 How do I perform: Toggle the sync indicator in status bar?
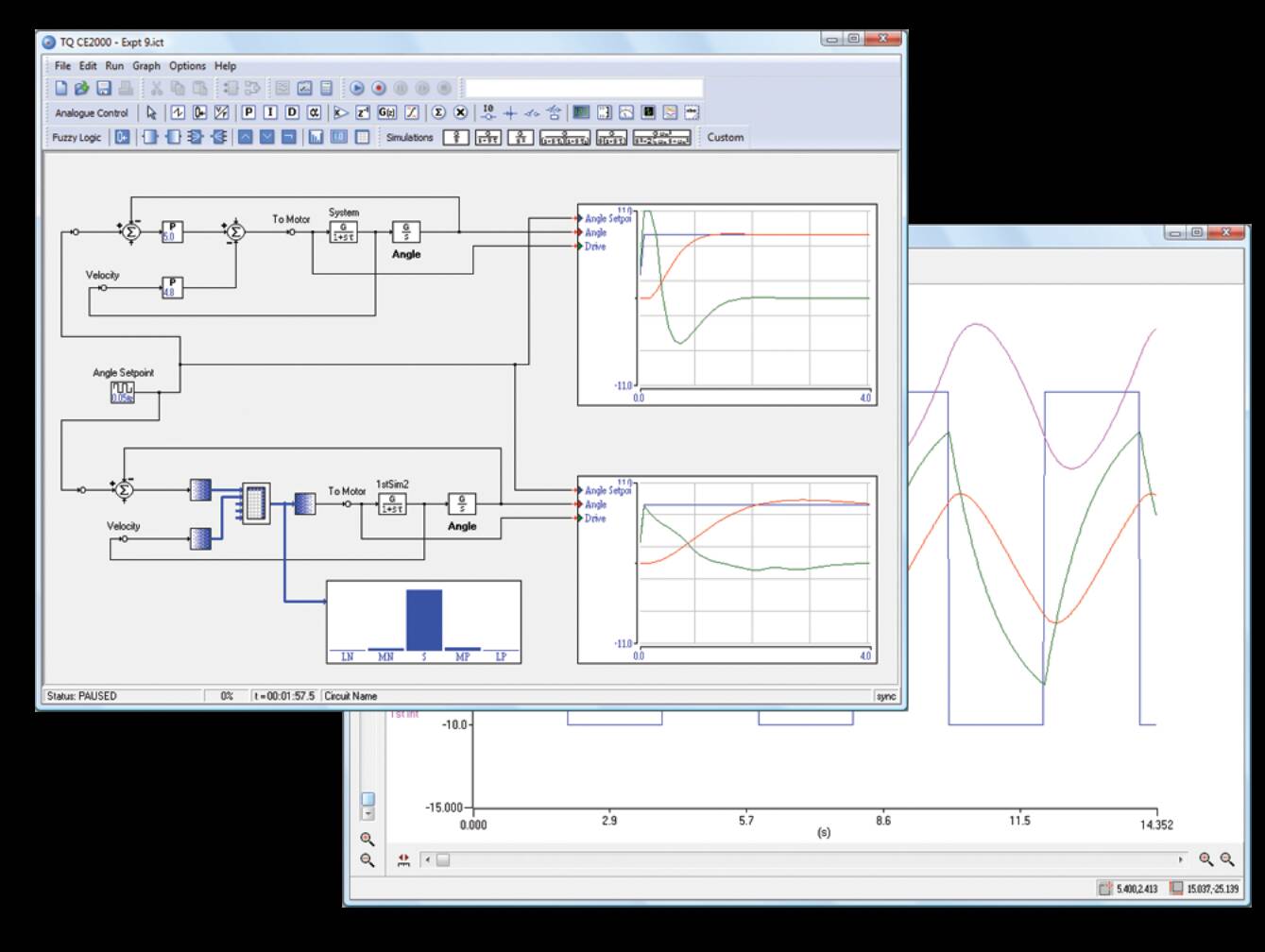click(885, 695)
